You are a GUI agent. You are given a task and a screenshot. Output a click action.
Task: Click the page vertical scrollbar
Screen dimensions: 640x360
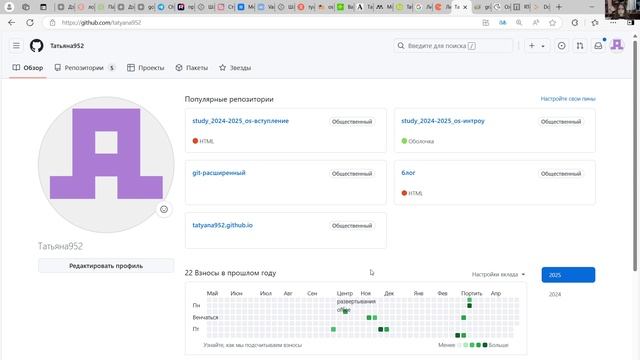click(x=635, y=155)
